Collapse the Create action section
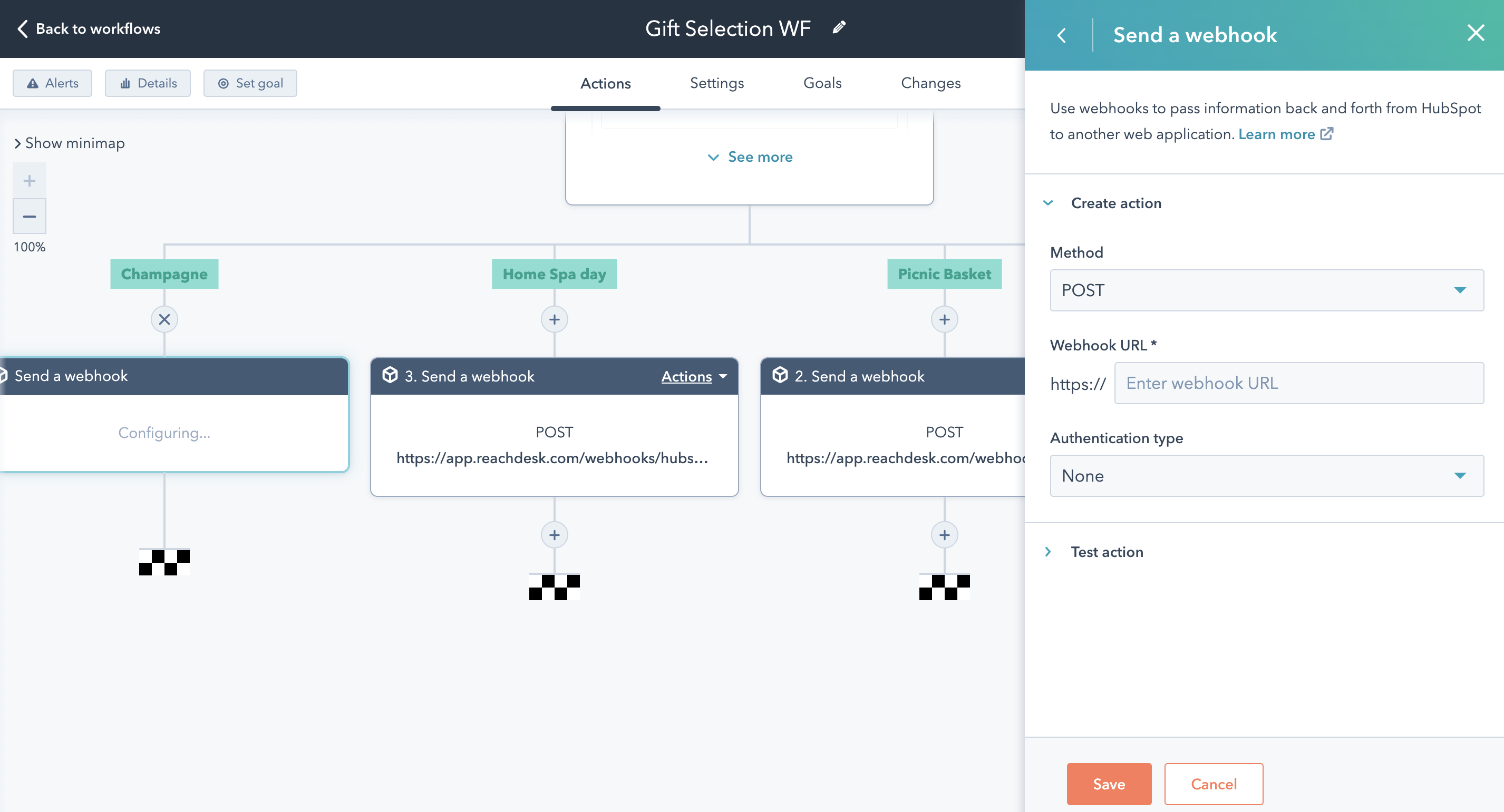 (1103, 203)
